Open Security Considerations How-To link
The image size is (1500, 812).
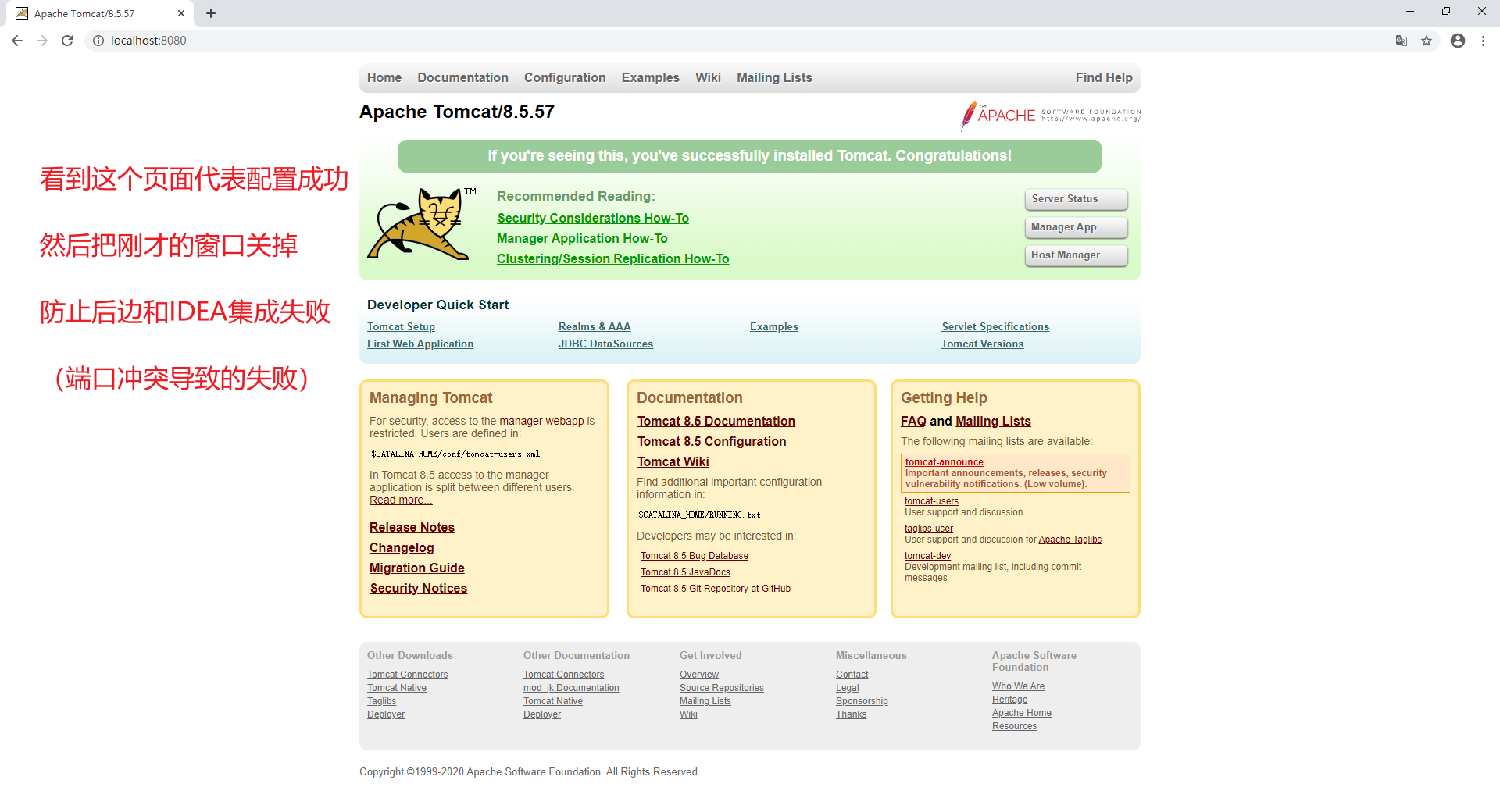pyautogui.click(x=593, y=219)
